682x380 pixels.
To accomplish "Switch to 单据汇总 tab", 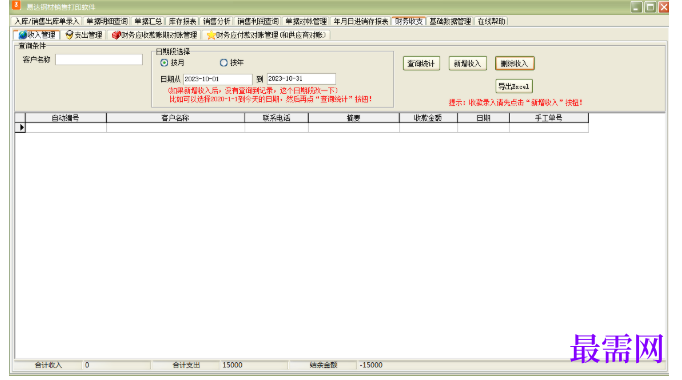I will point(148,21).
